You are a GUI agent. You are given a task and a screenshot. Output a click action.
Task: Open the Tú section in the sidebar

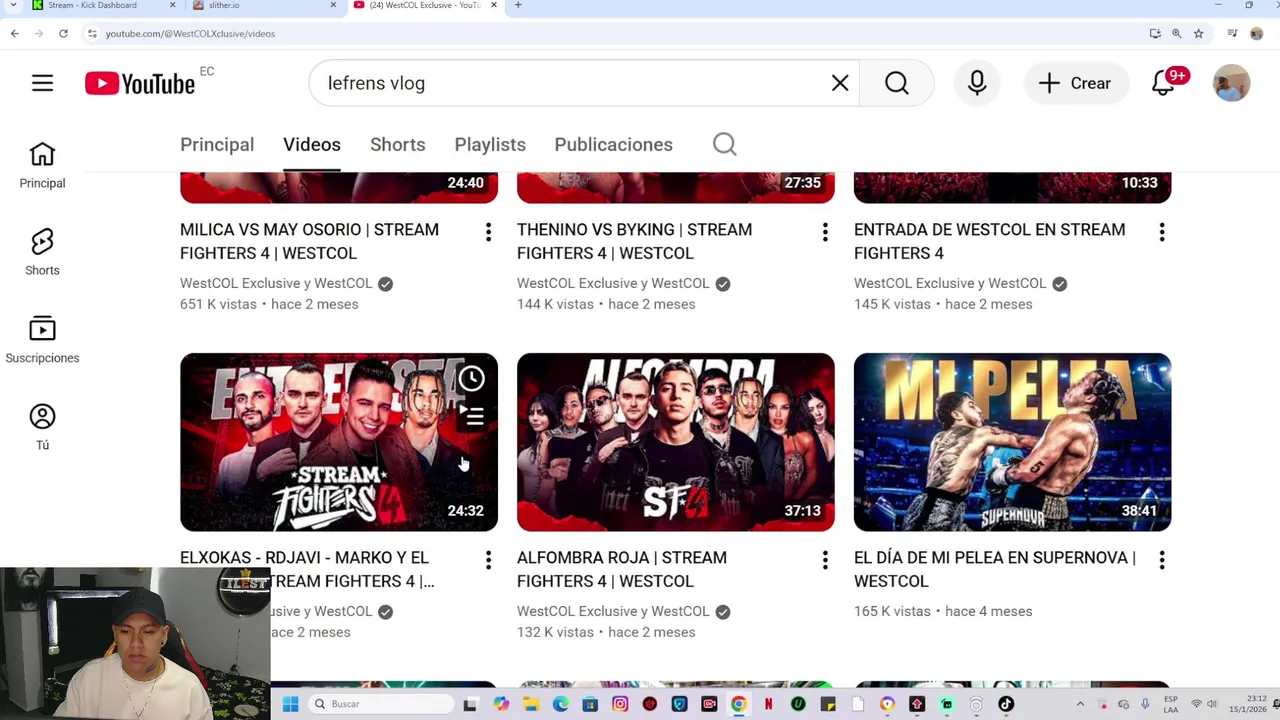tap(42, 427)
